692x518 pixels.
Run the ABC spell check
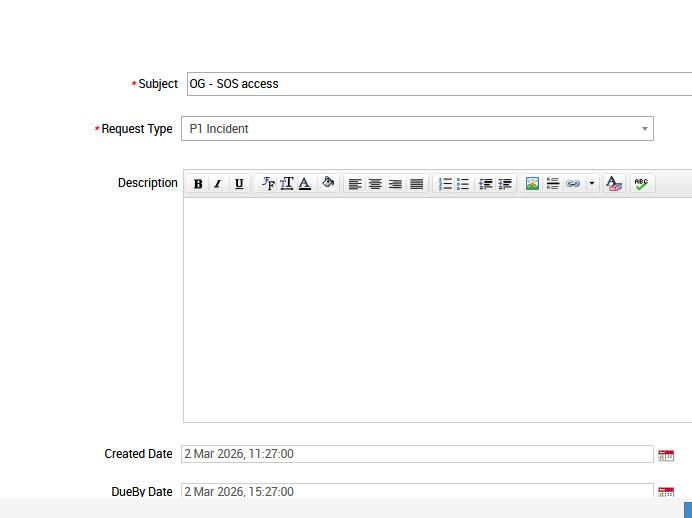(641, 184)
